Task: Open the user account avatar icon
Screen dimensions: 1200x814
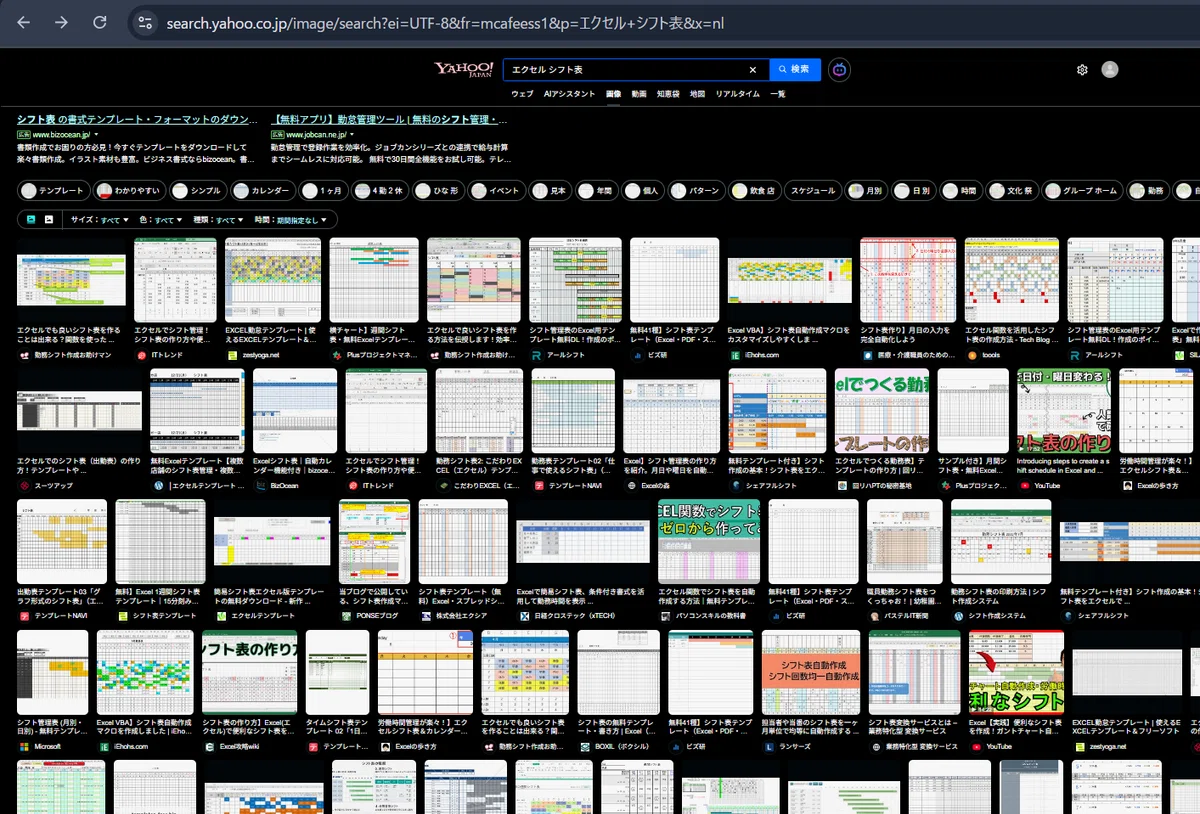Action: (1110, 70)
